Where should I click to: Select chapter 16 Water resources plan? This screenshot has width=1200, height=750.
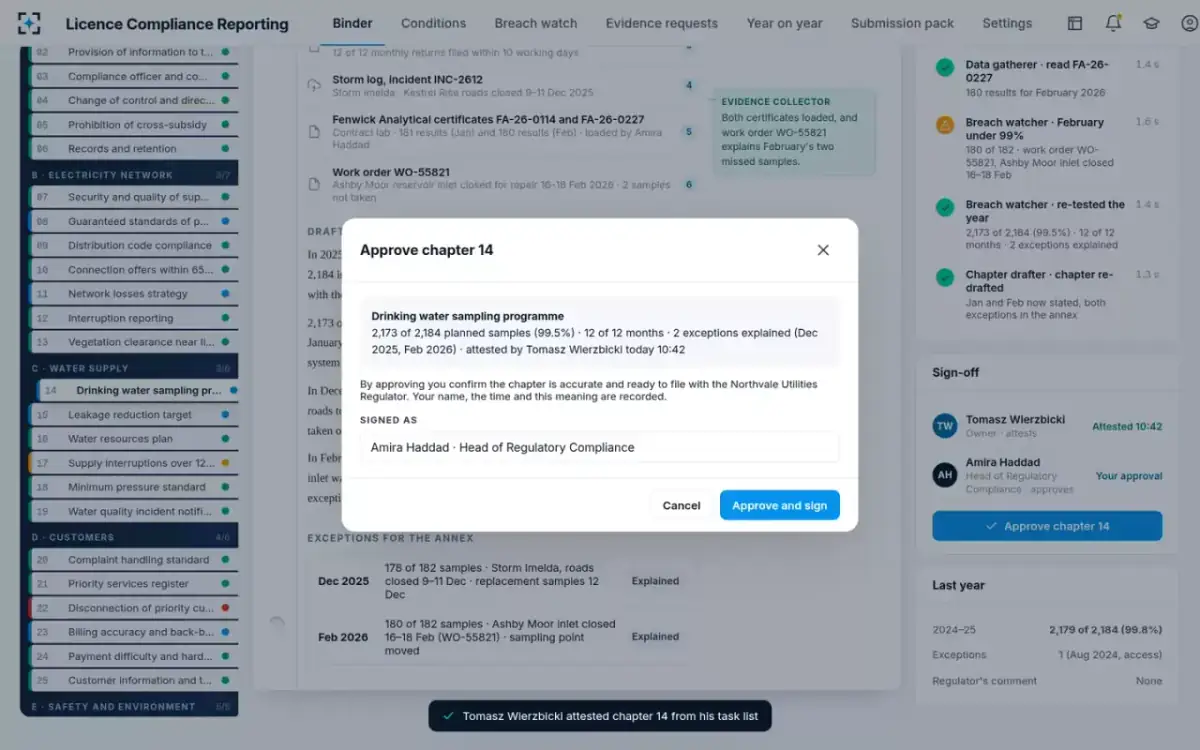[x=134, y=439]
